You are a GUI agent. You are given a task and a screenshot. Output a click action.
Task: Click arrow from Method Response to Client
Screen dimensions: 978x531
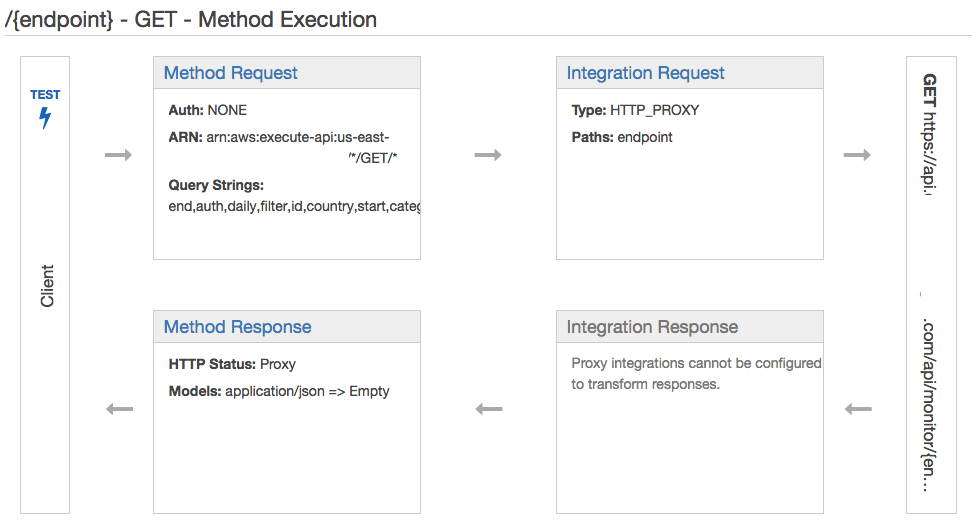(x=119, y=409)
